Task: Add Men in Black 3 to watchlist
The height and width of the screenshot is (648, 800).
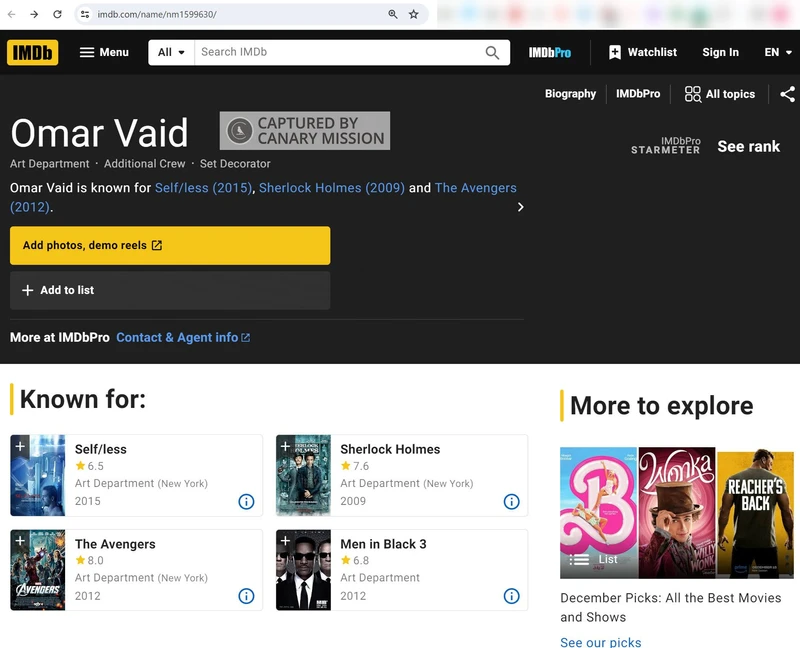Action: point(286,541)
